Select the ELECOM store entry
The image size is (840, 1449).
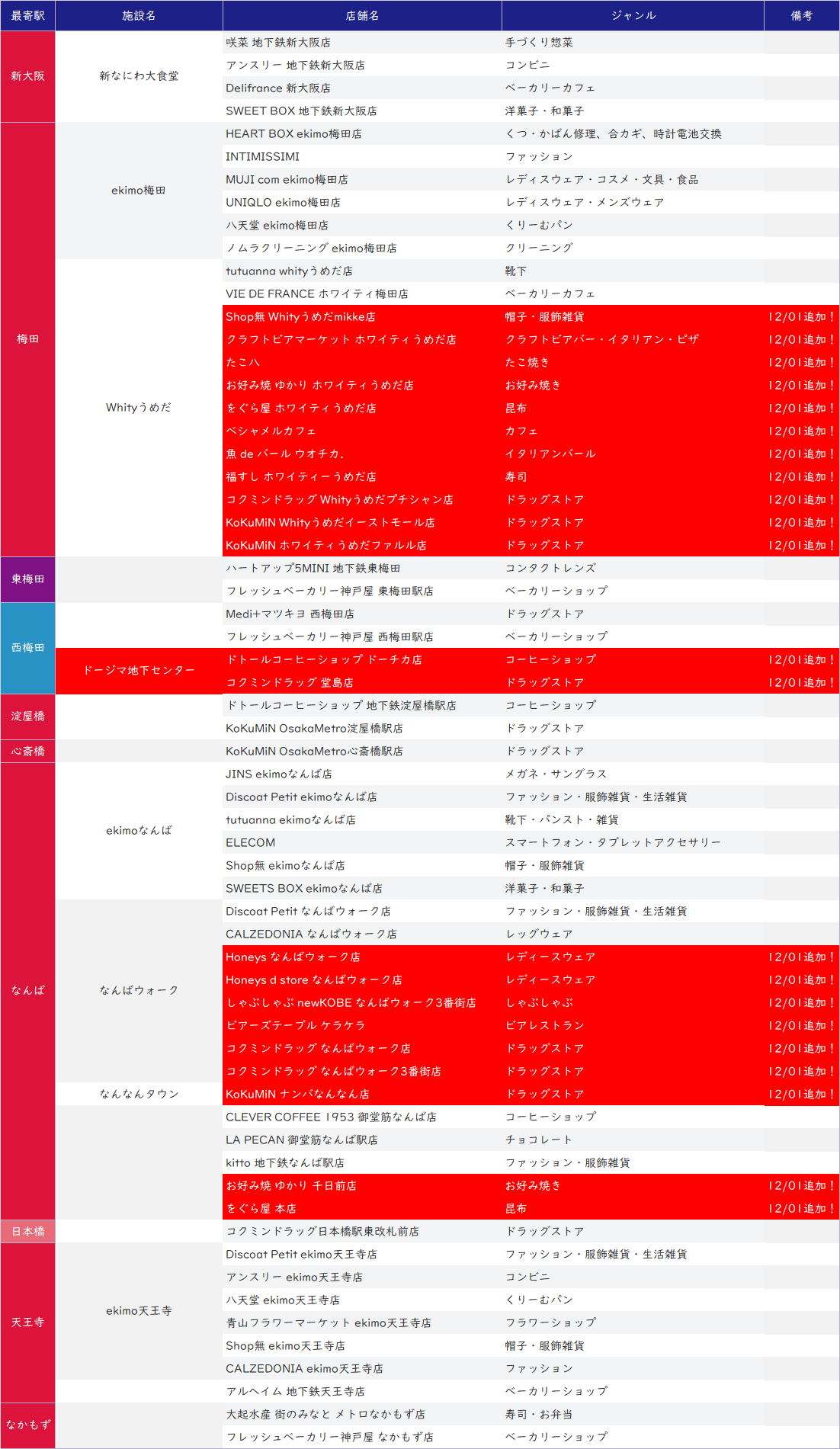(x=250, y=842)
